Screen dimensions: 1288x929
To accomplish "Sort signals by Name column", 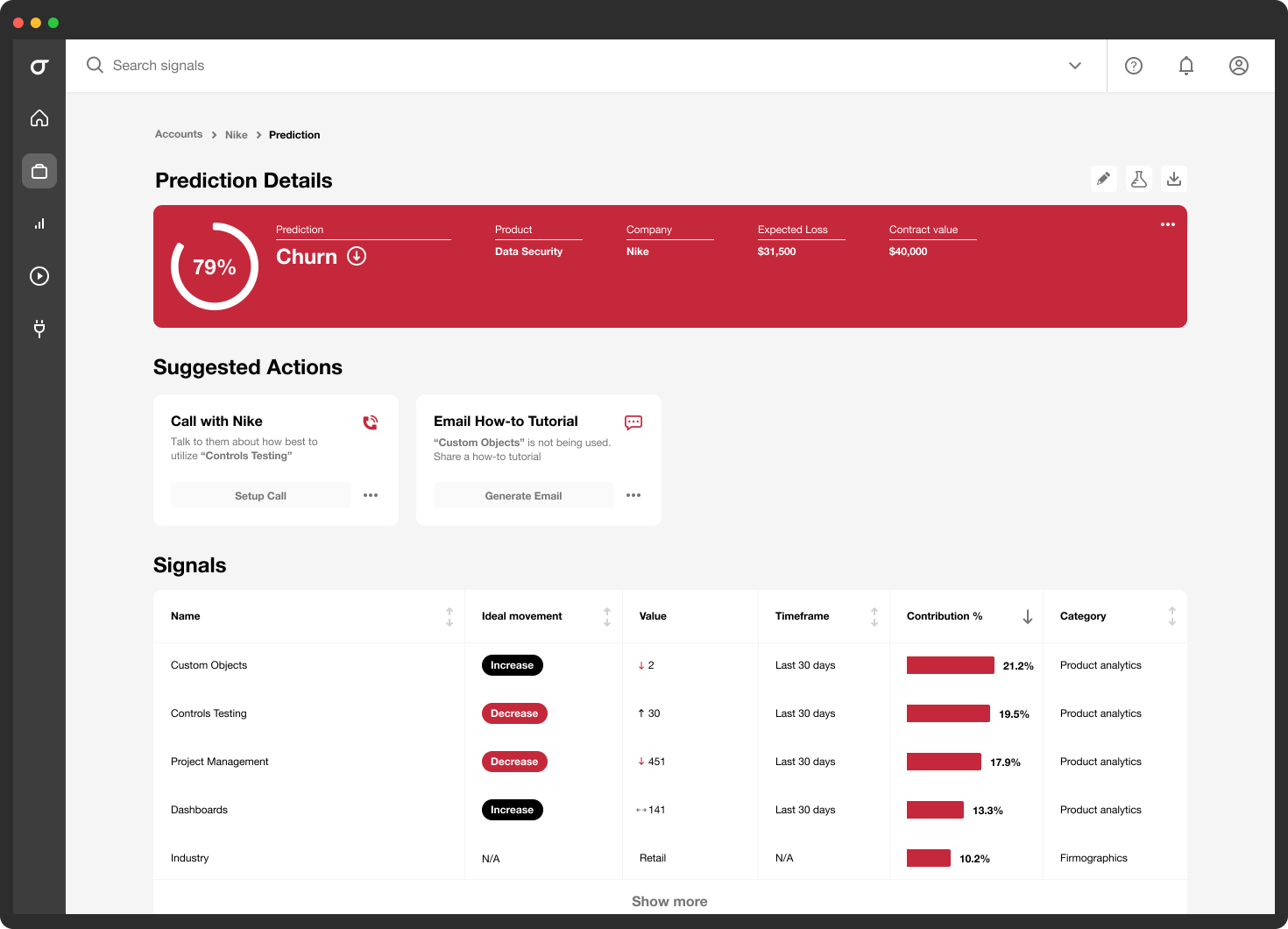I will 449,617.
